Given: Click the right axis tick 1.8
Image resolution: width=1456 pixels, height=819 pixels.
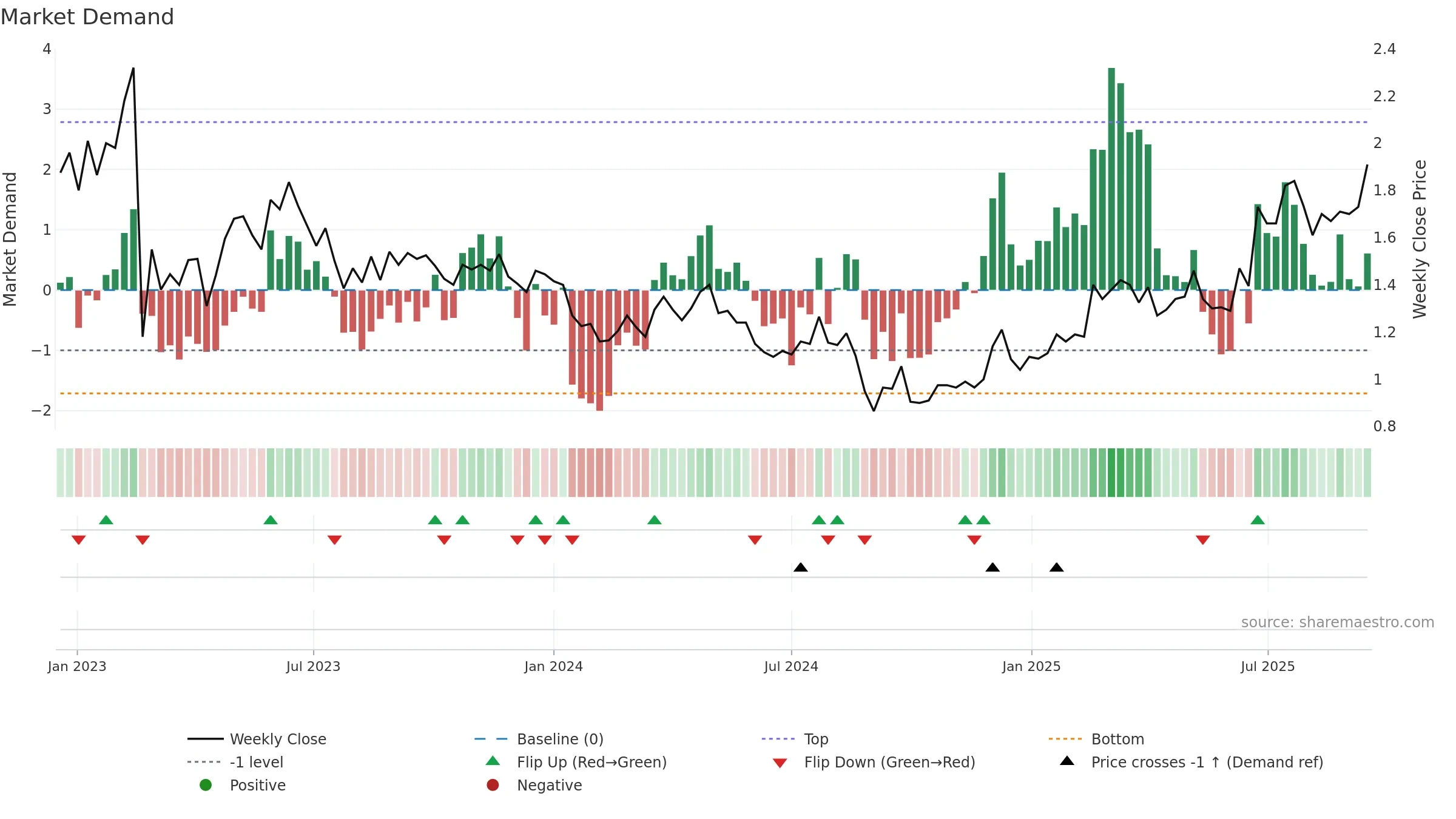Looking at the screenshot, I should [1384, 190].
